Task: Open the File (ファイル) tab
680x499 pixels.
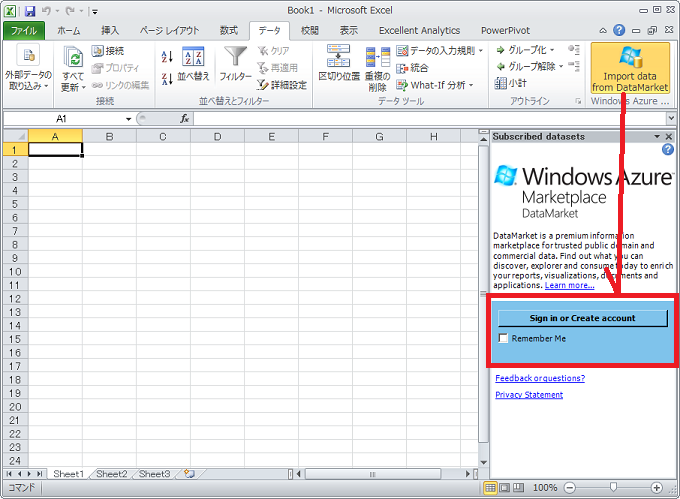Action: pos(24,30)
